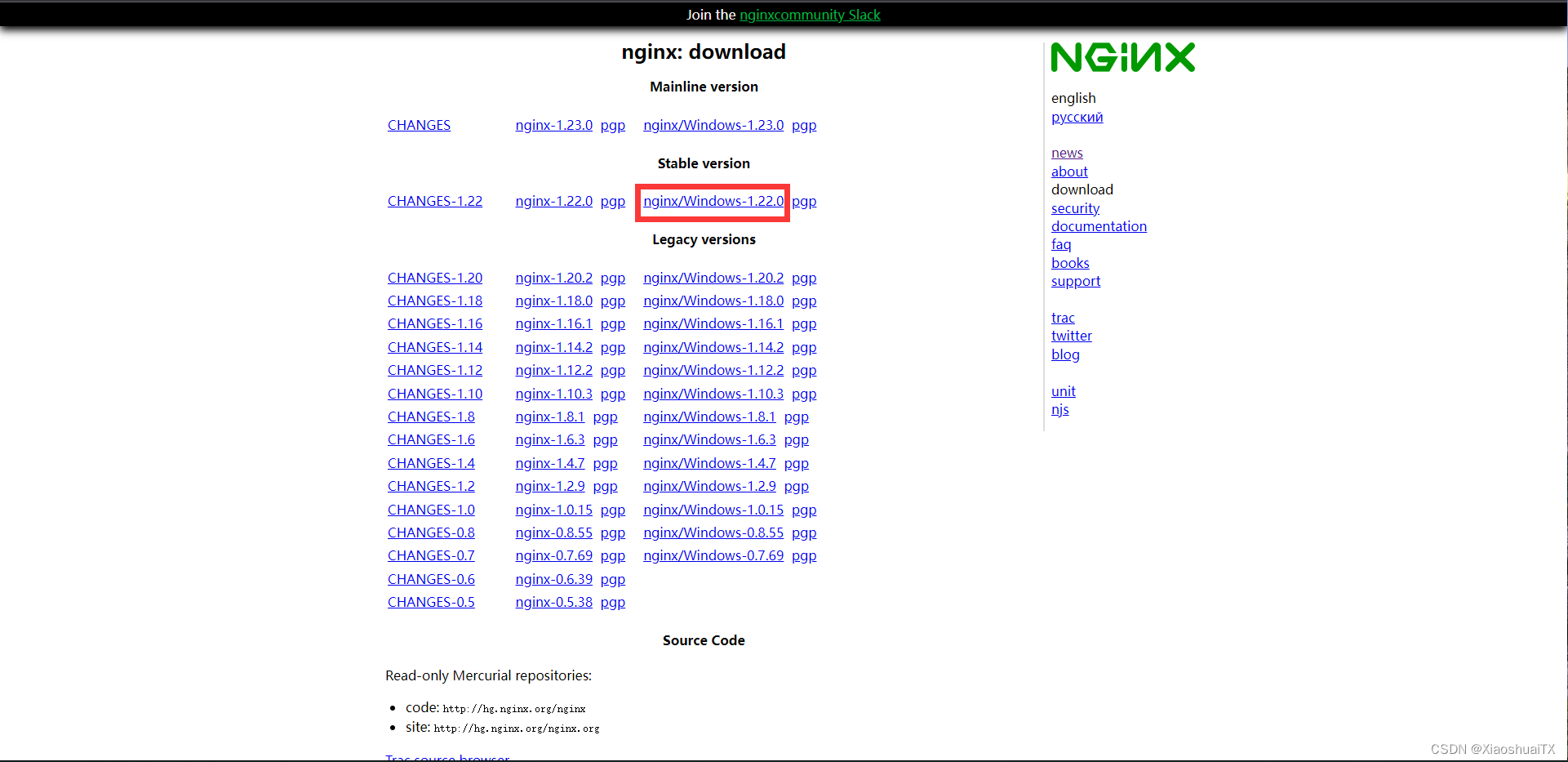
Task: Open the njs link
Action: [x=1060, y=409]
